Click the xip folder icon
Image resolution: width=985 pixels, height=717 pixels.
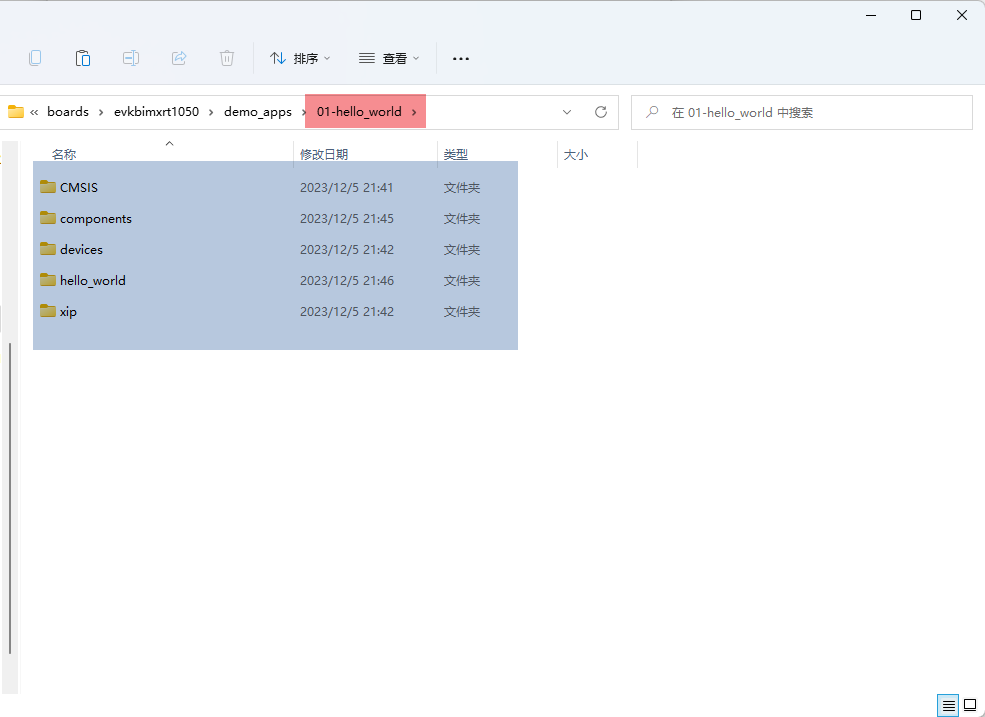point(48,310)
